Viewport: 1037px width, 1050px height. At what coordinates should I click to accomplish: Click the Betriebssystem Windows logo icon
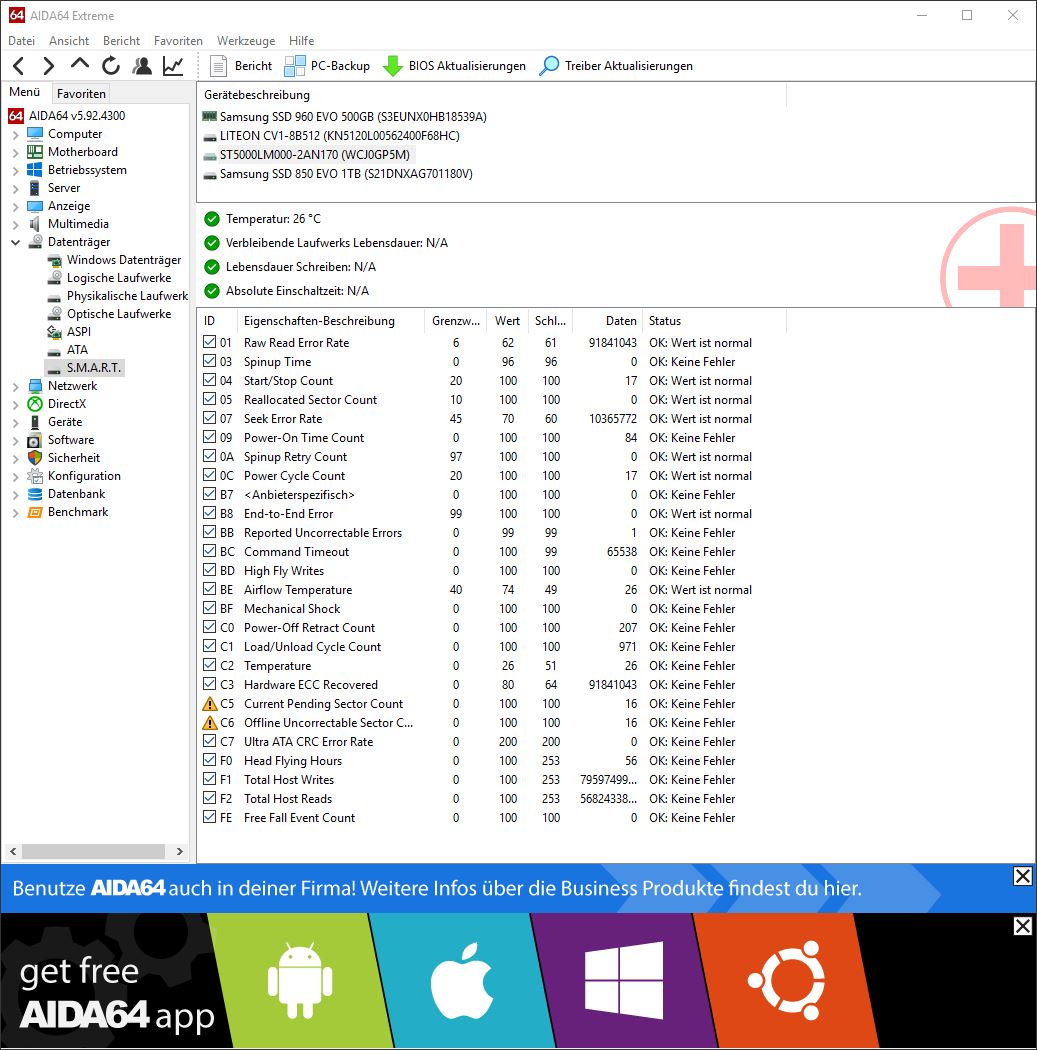click(x=35, y=170)
